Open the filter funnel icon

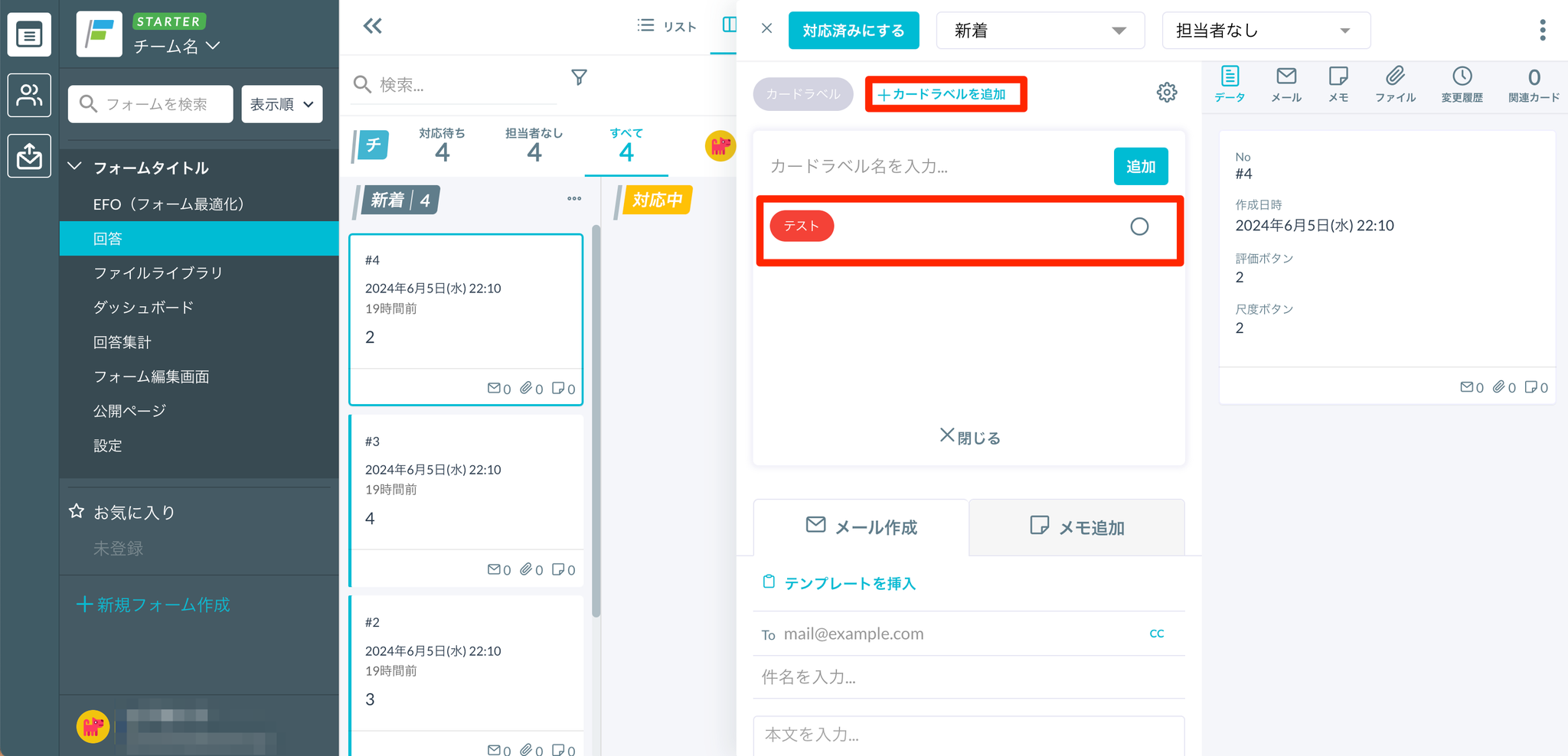tap(580, 77)
